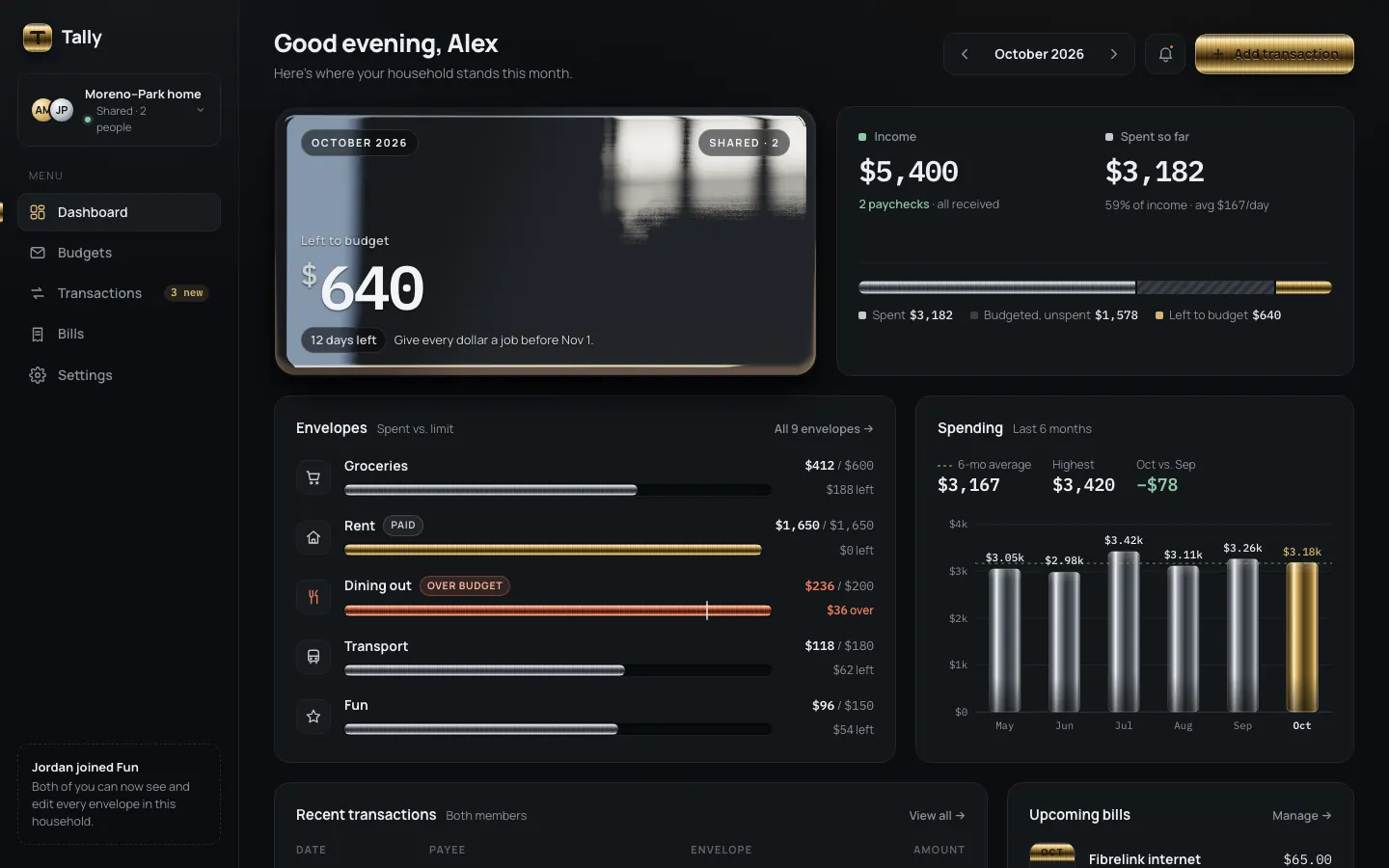Image resolution: width=1389 pixels, height=868 pixels.
Task: Click the Settings gear icon in the sidebar
Action: click(38, 375)
